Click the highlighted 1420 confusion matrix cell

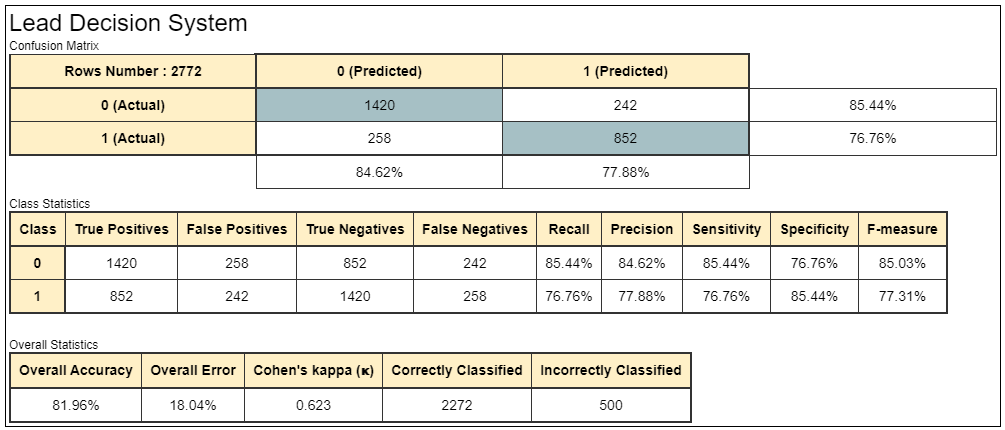(x=379, y=105)
